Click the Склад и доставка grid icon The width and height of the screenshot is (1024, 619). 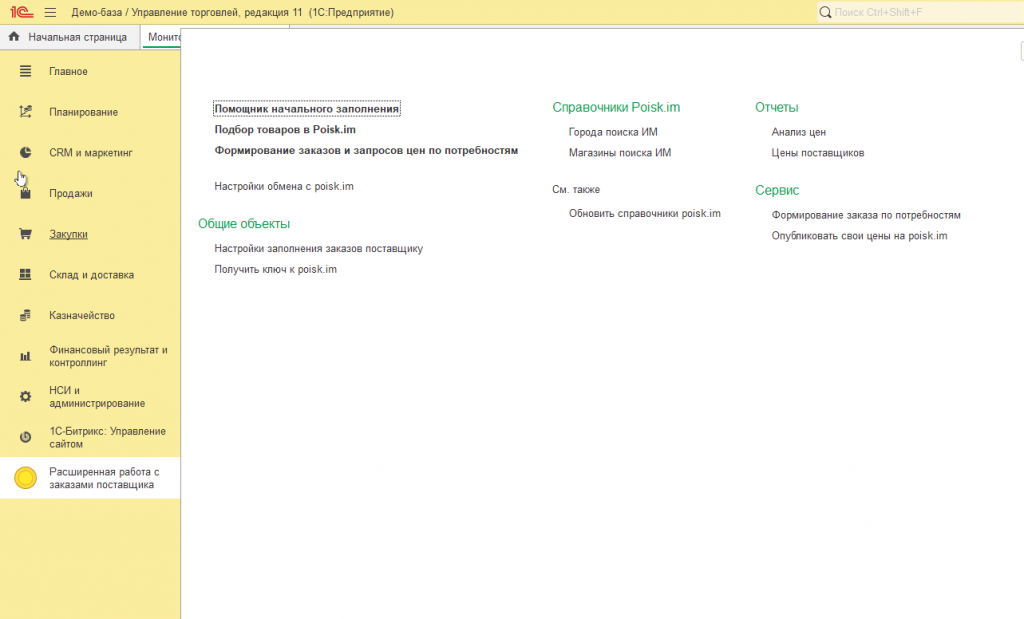pyautogui.click(x=25, y=274)
